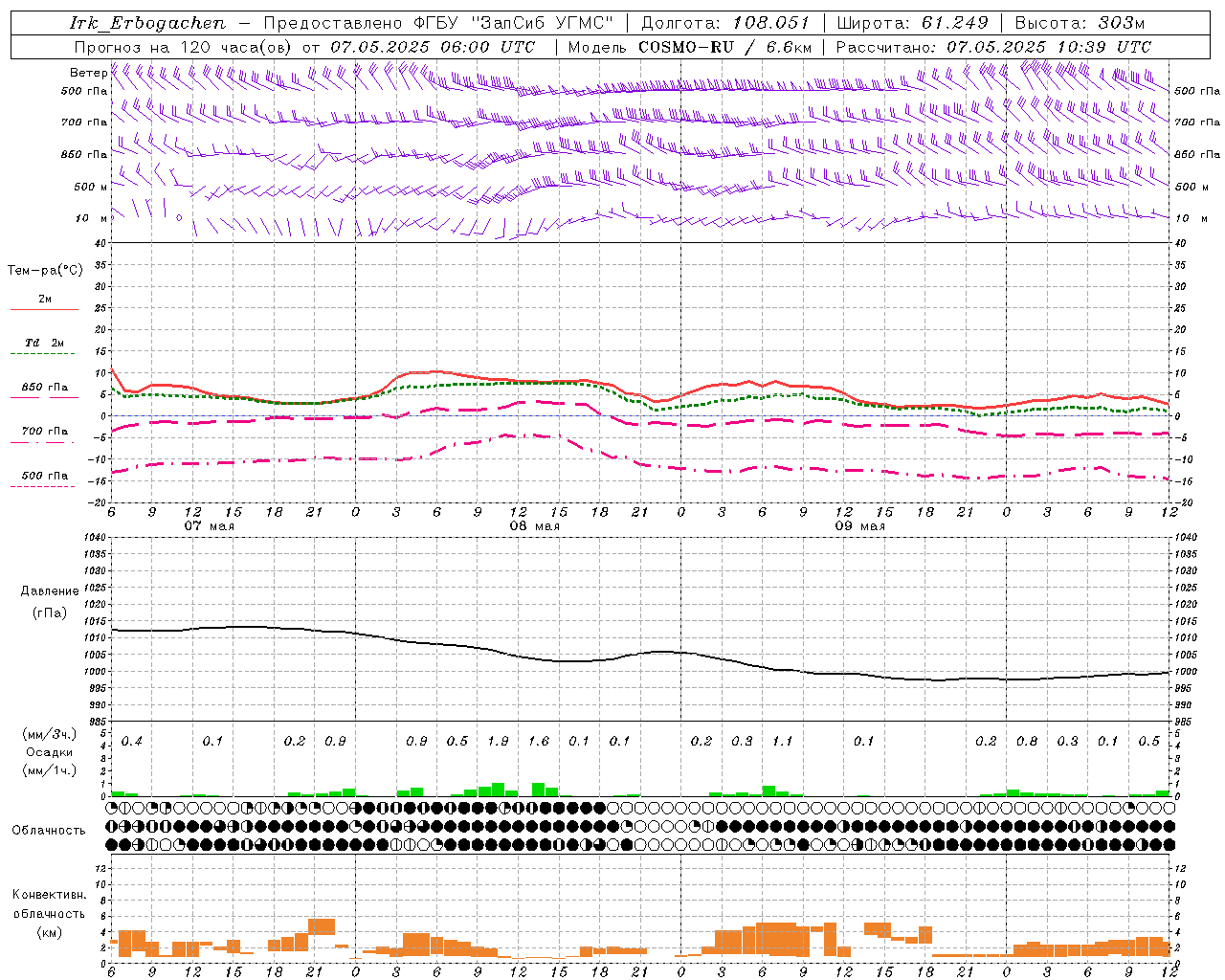
Task: Click the Ветер panel label
Action: [88, 73]
